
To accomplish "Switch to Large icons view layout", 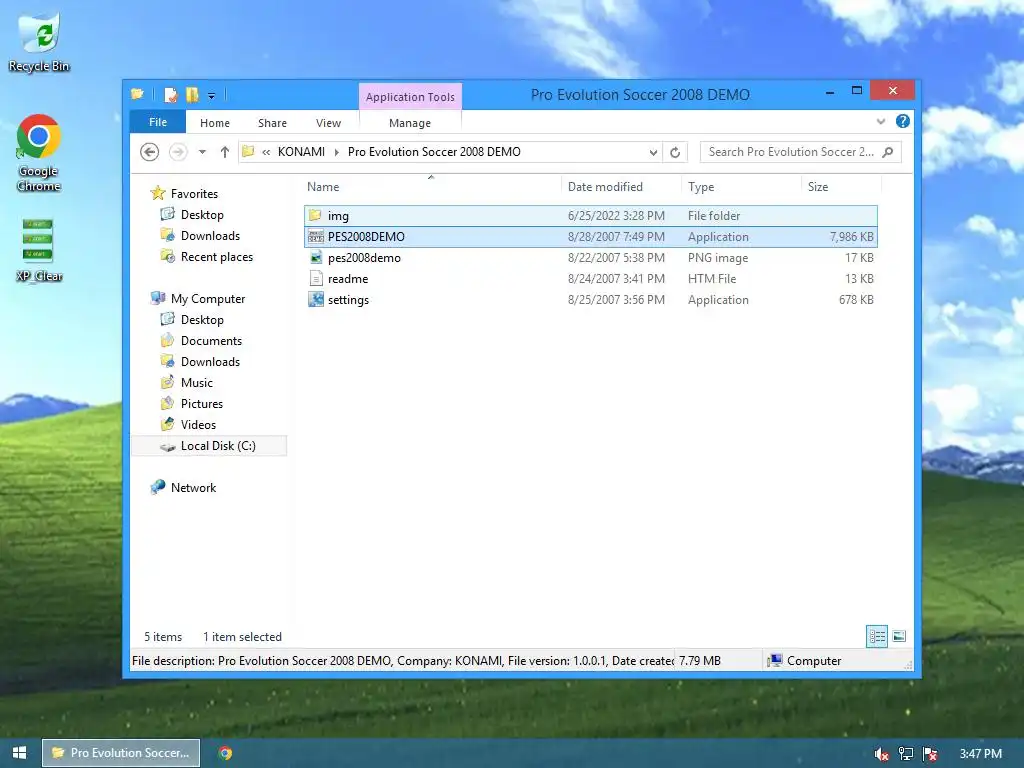I will click(899, 636).
